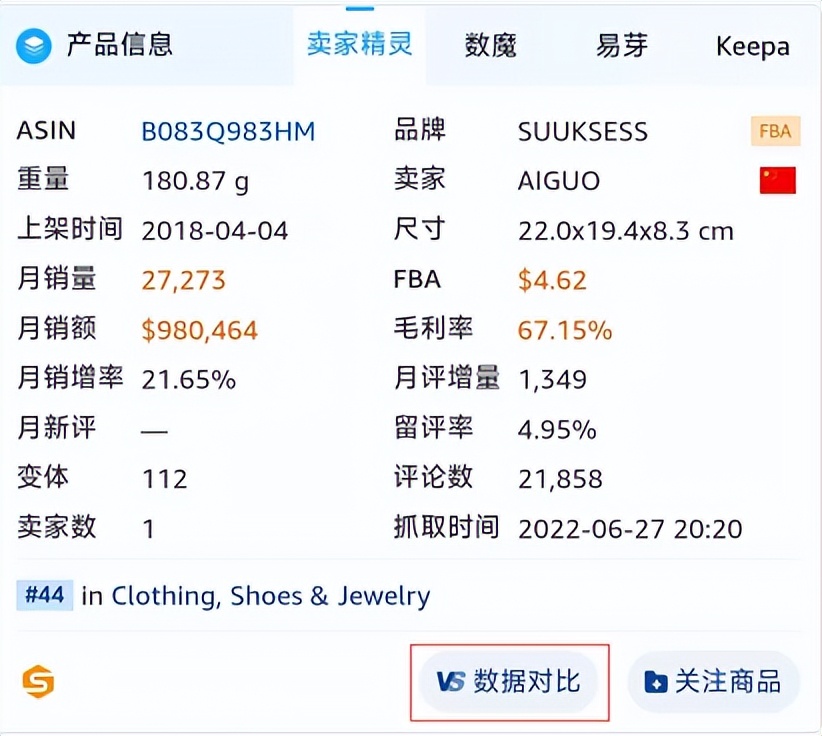Click the monthly sales value 27,273
This screenshot has height=736, width=822.
tap(183, 280)
